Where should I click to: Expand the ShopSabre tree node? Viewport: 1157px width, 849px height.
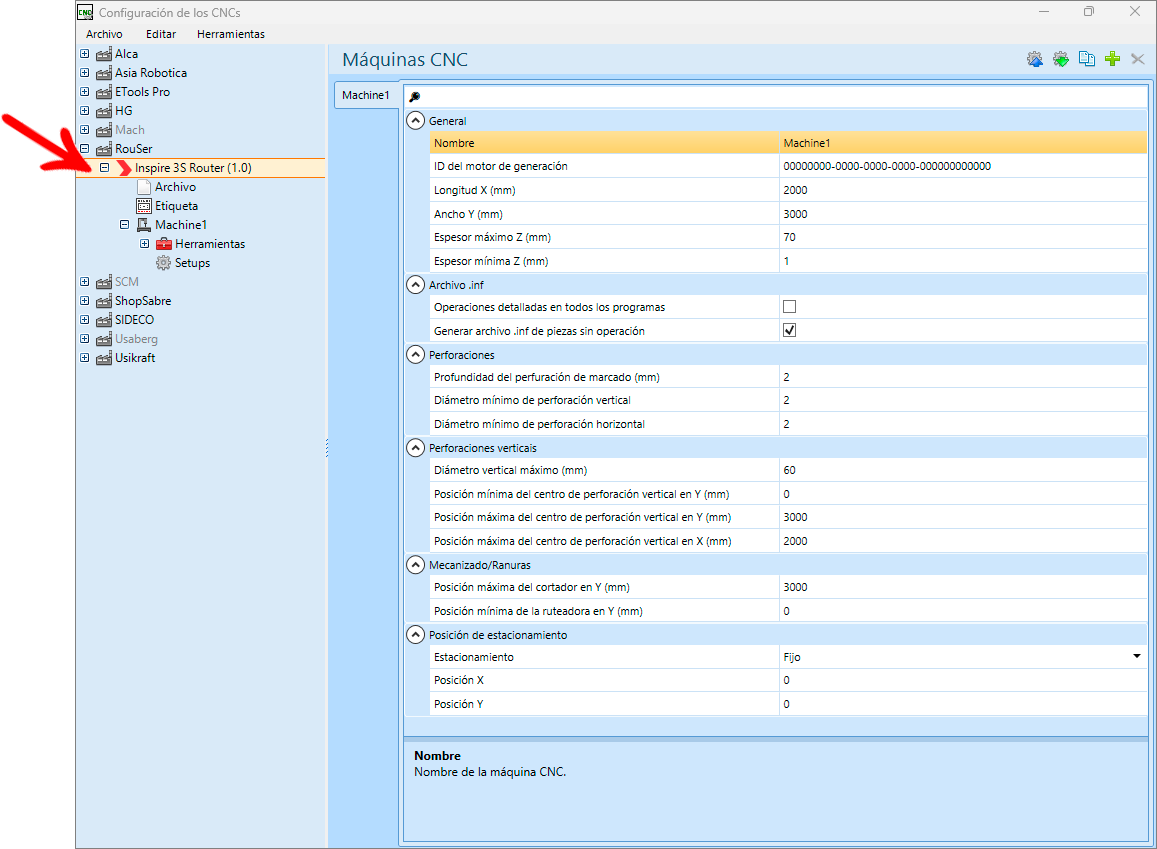[85, 301]
